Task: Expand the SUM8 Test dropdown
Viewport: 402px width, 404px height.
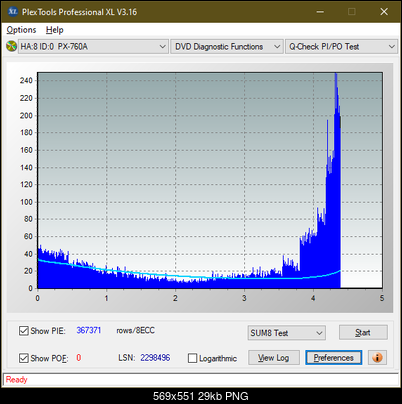Action: [x=287, y=333]
